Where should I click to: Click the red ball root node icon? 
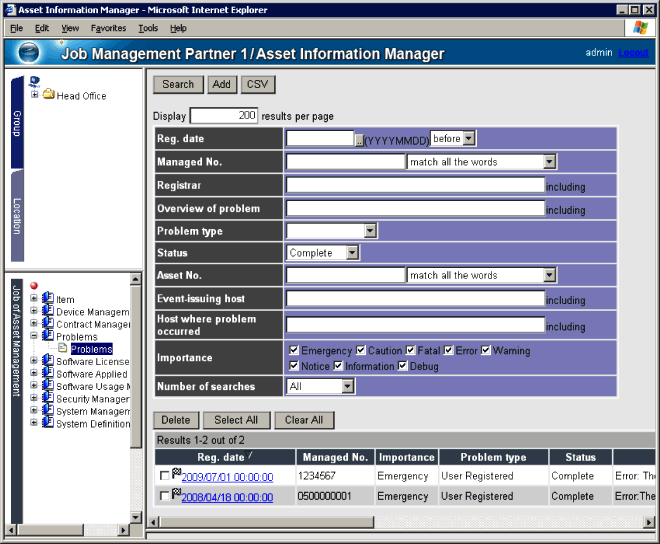click(x=34, y=286)
